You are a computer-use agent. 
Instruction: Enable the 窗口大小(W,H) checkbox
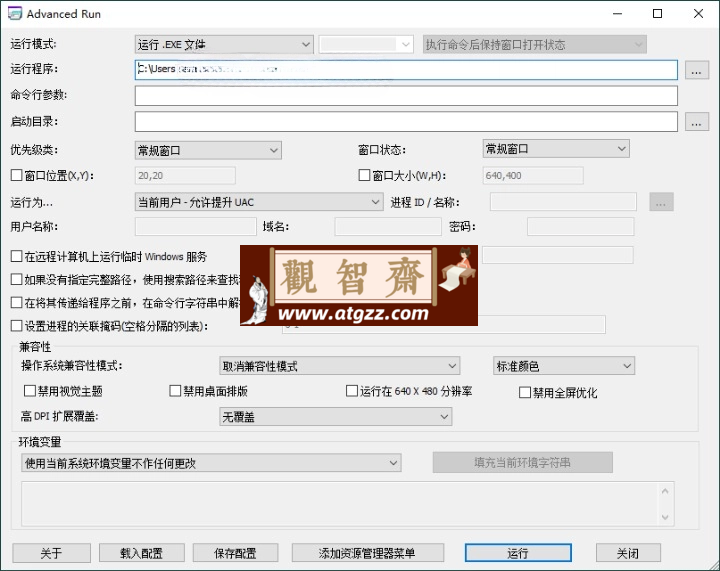tap(364, 175)
